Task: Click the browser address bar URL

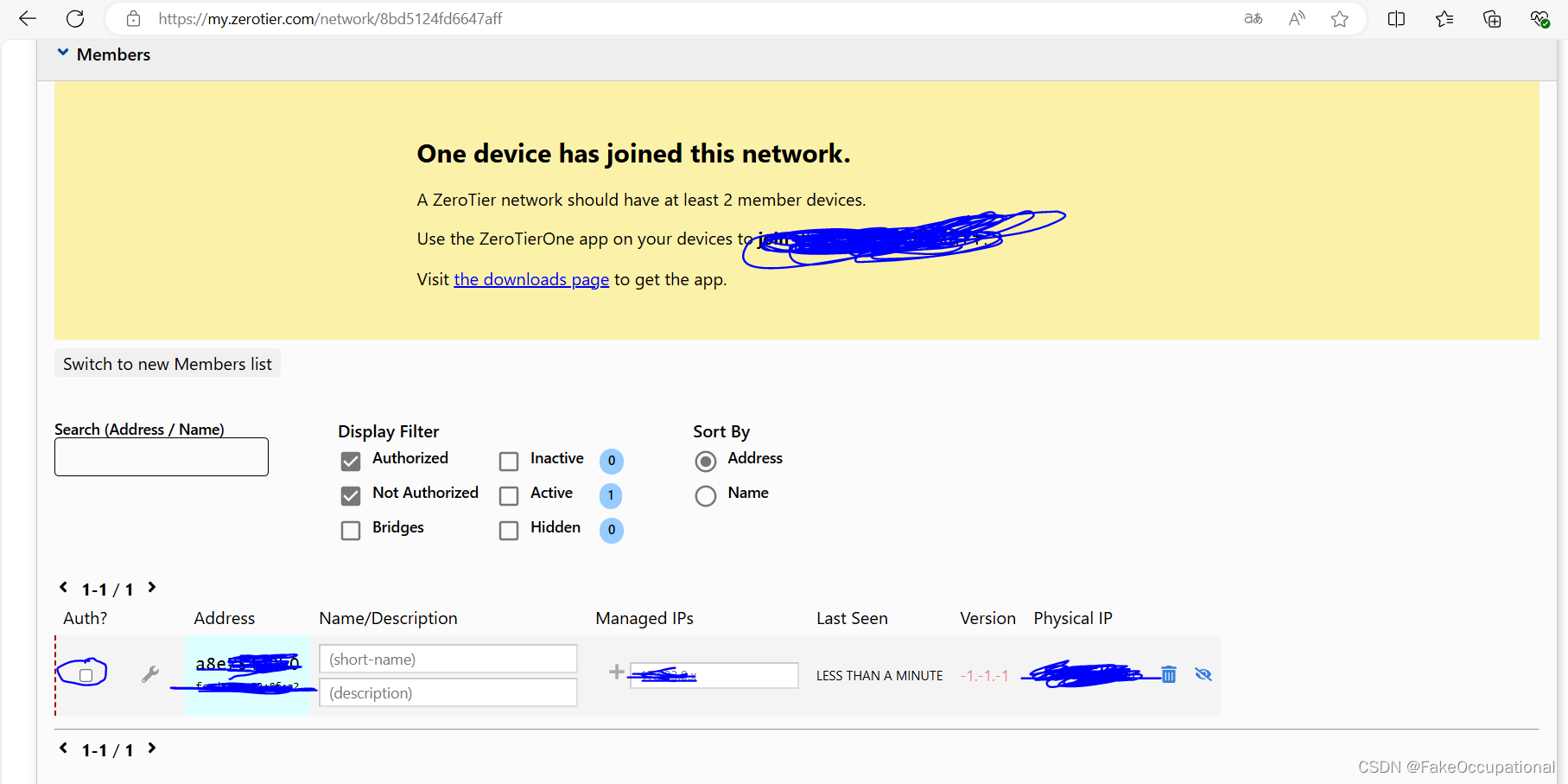Action: tap(330, 18)
